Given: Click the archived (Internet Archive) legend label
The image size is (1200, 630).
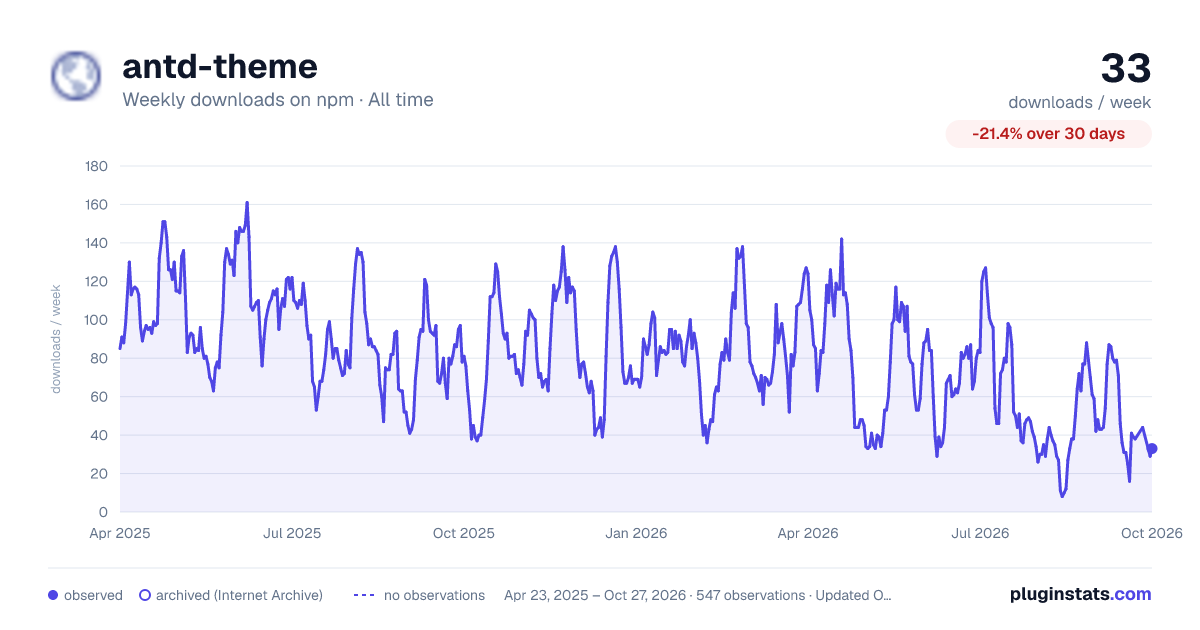Looking at the screenshot, I should point(239,595).
